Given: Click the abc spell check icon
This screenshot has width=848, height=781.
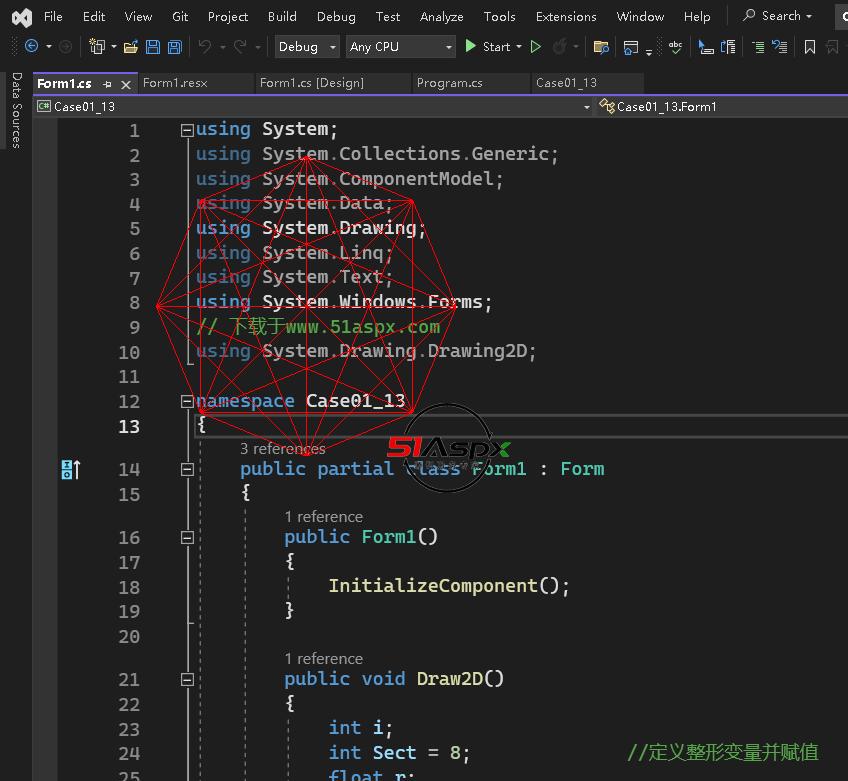Looking at the screenshot, I should coord(675,47).
